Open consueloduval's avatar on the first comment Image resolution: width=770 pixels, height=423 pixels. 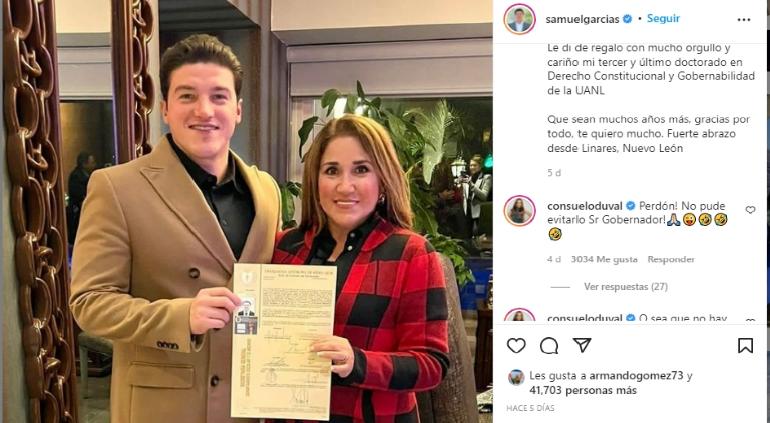tap(519, 211)
